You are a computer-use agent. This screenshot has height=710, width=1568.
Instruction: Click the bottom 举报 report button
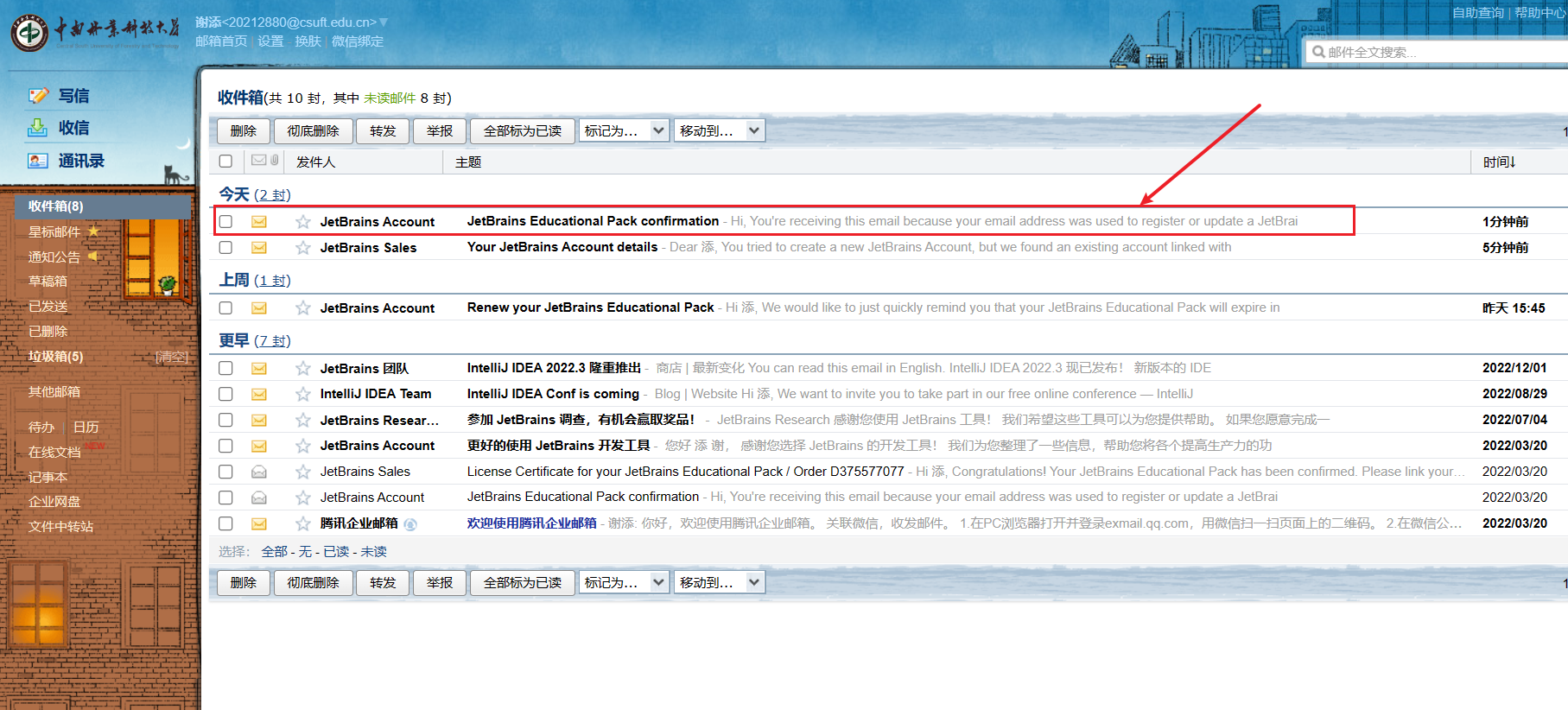(x=440, y=583)
